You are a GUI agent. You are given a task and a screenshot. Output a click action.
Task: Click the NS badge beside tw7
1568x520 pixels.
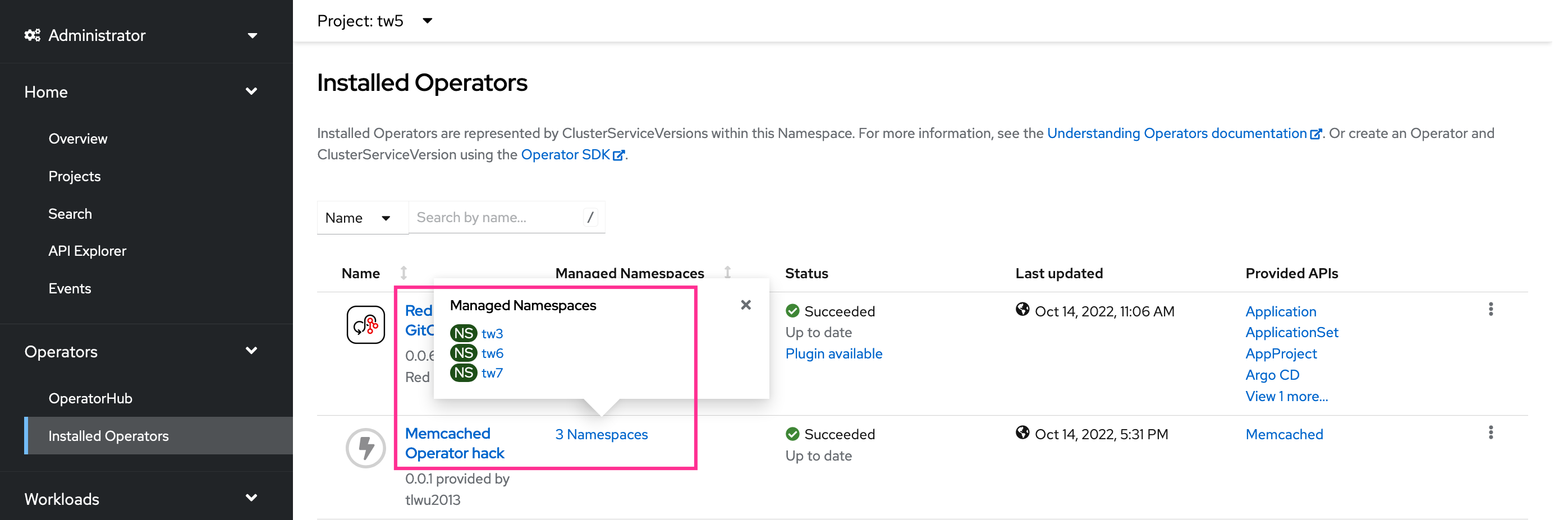463,373
